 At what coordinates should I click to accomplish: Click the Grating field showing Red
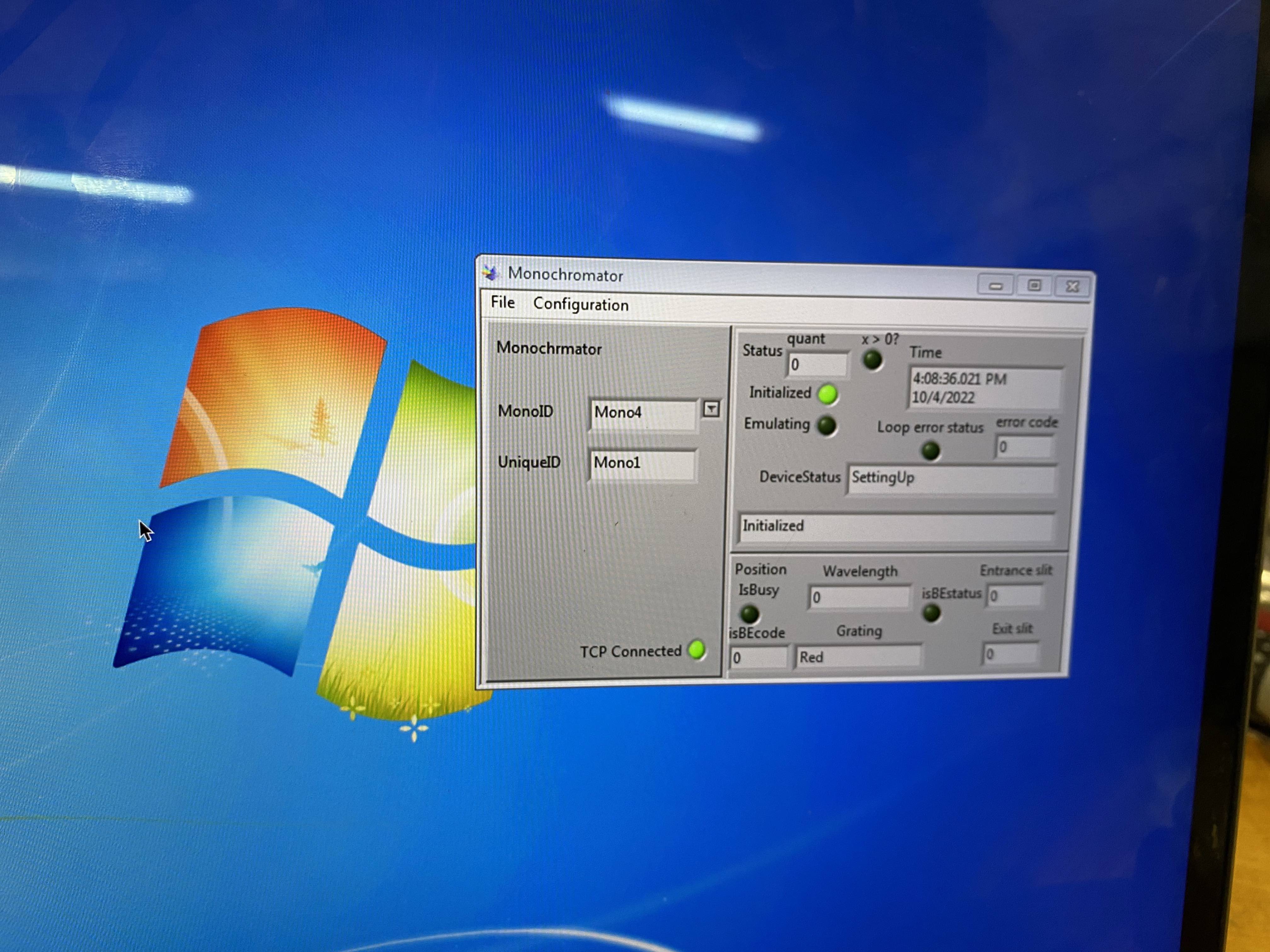pos(859,656)
